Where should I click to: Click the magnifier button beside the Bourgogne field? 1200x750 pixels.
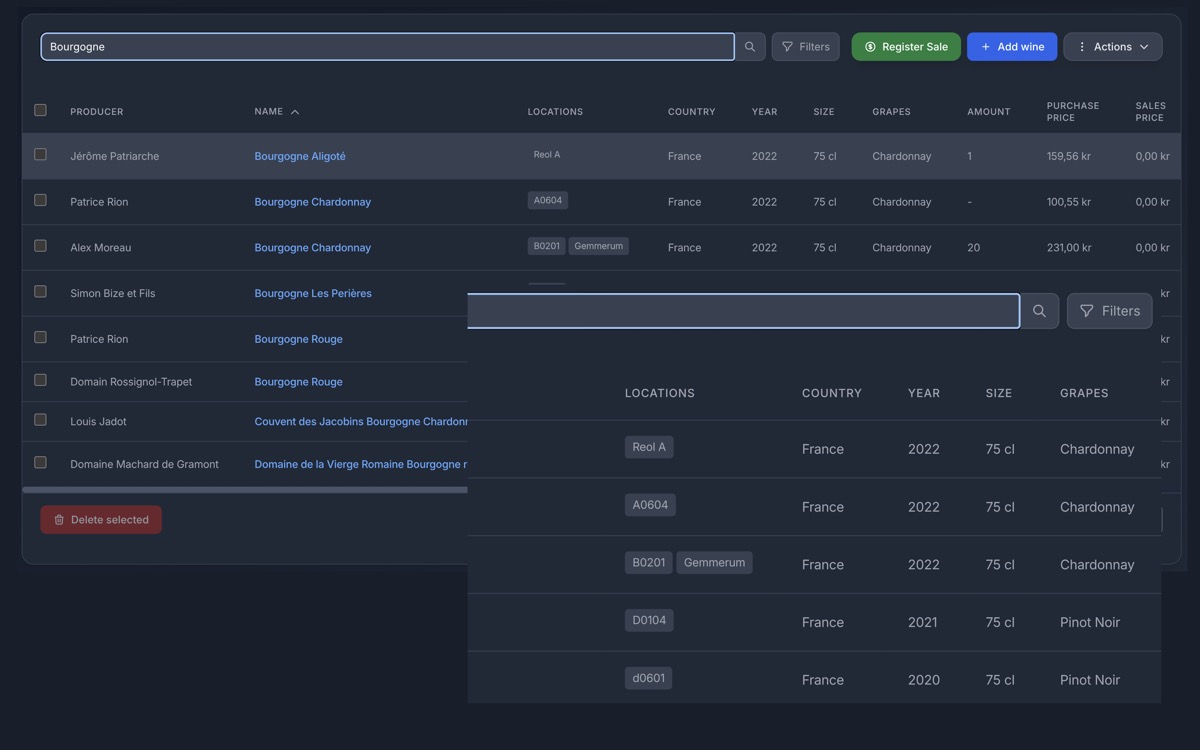pos(750,47)
